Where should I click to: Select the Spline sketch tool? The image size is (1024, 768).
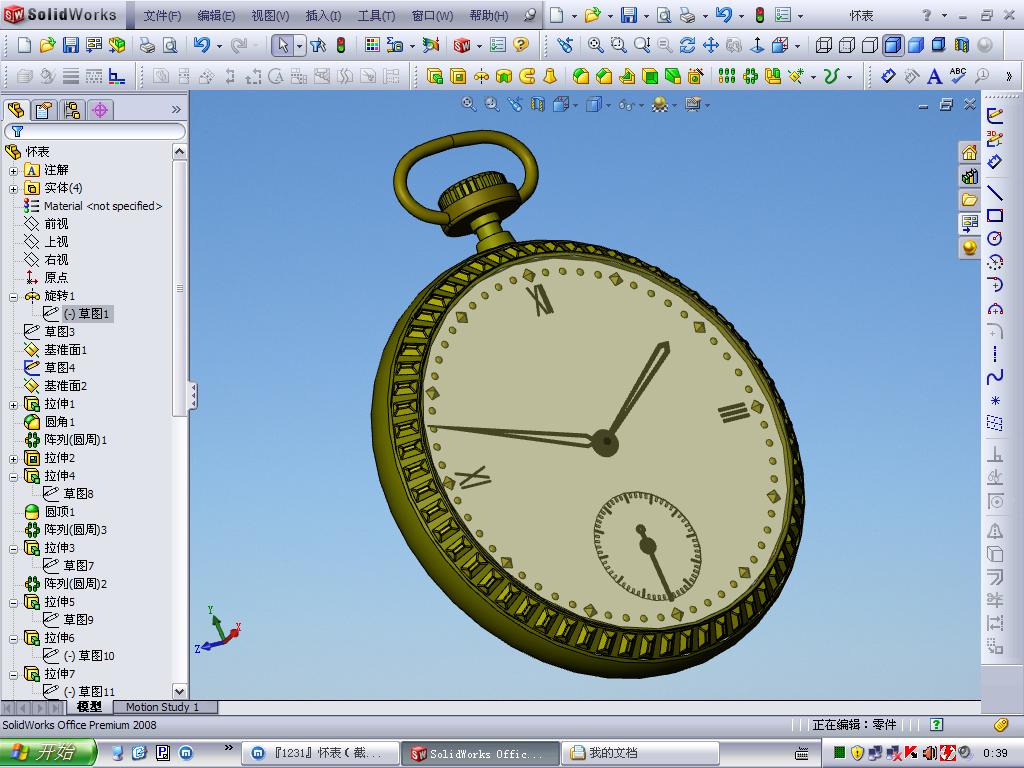point(995,377)
